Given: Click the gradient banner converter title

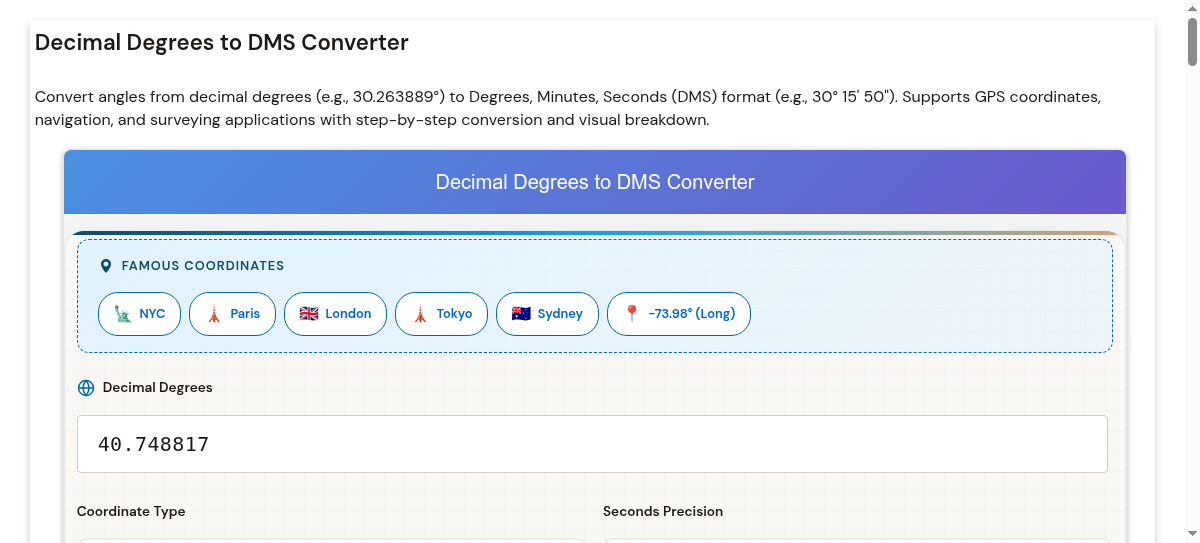Looking at the screenshot, I should pyautogui.click(x=595, y=182).
